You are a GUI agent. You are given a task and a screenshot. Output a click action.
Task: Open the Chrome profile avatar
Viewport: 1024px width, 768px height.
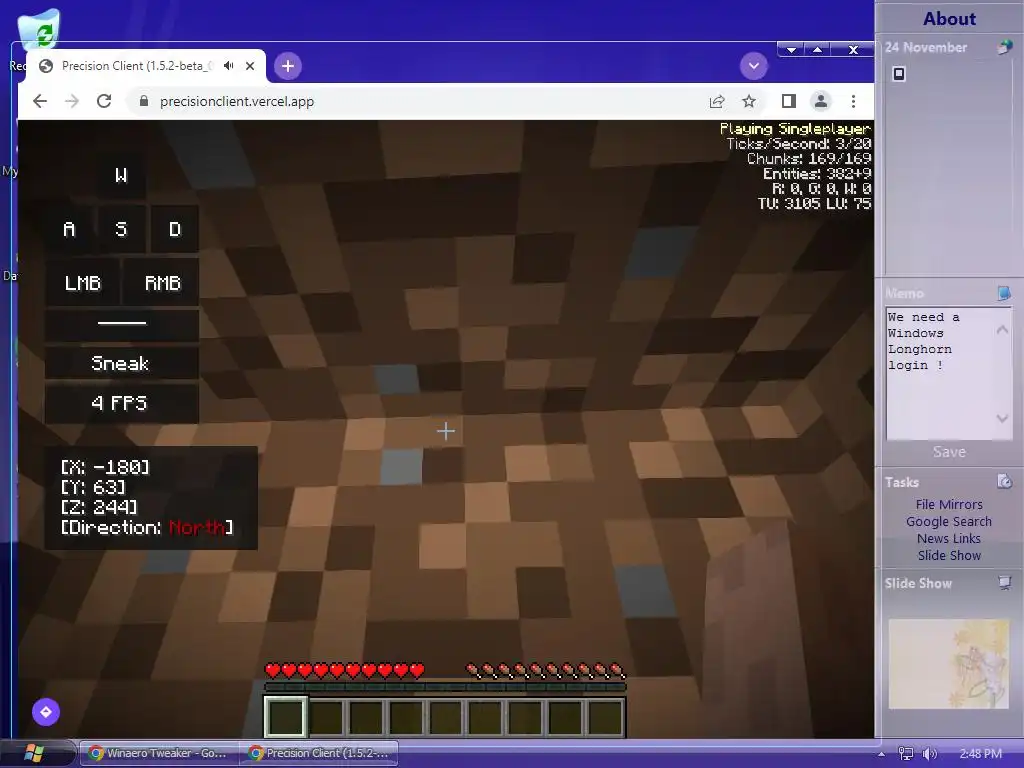pos(820,101)
